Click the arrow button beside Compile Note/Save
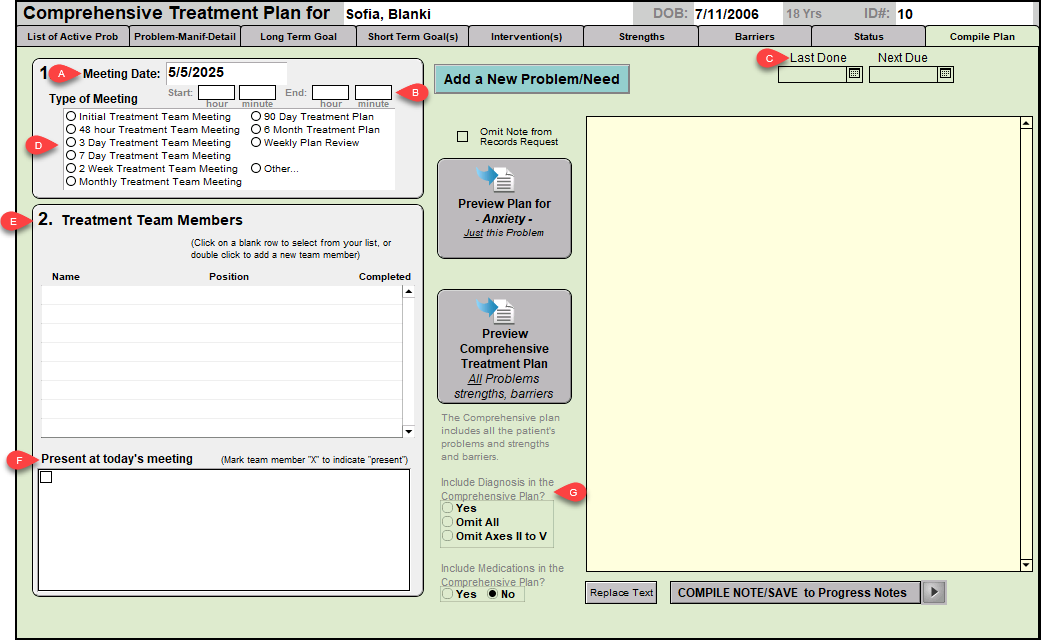This screenshot has height=640, width=1041. click(933, 592)
